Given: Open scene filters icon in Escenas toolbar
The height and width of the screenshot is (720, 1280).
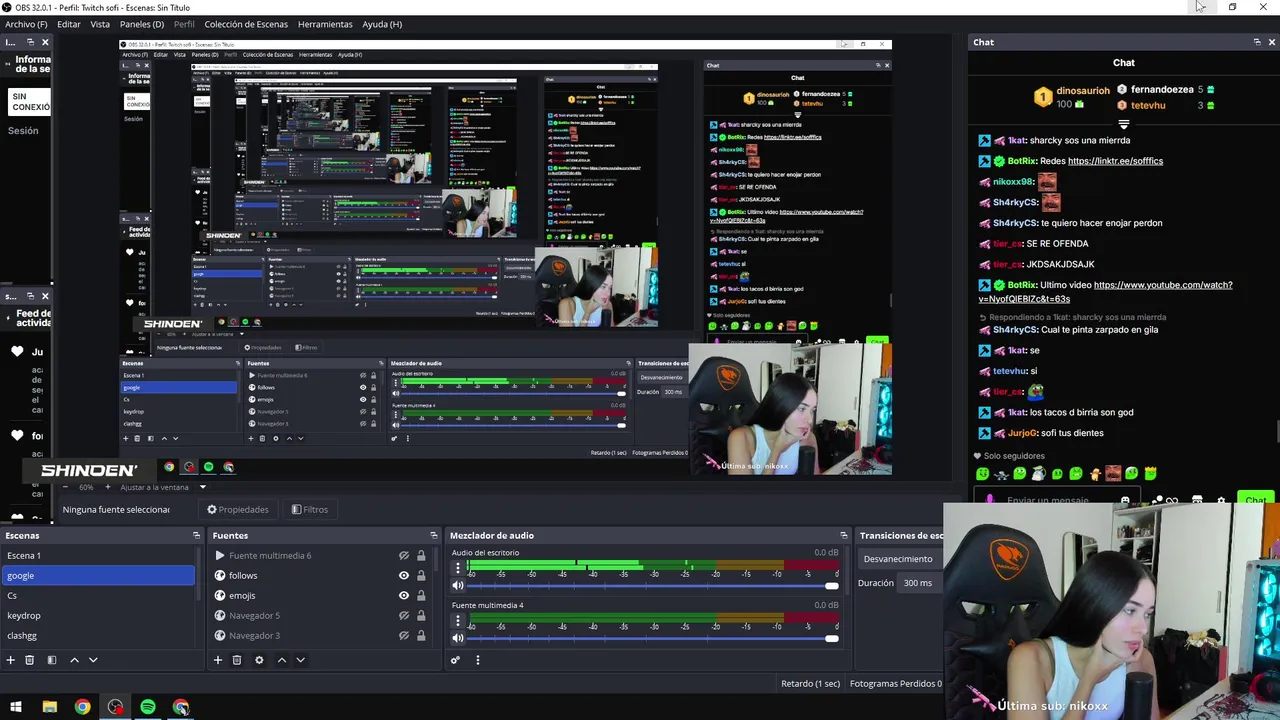Looking at the screenshot, I should click(51, 660).
